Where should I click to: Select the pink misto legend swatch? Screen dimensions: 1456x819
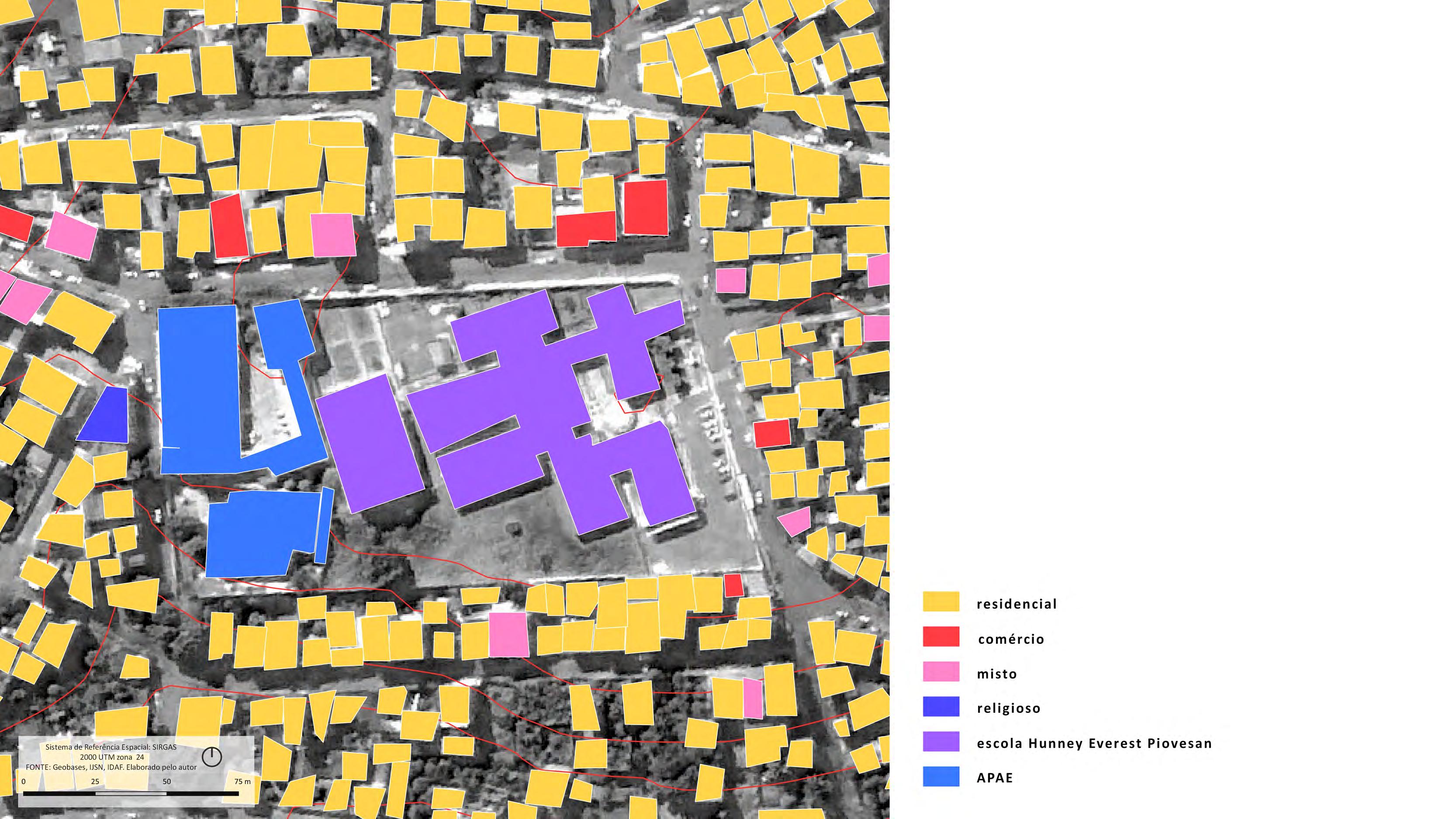point(941,671)
